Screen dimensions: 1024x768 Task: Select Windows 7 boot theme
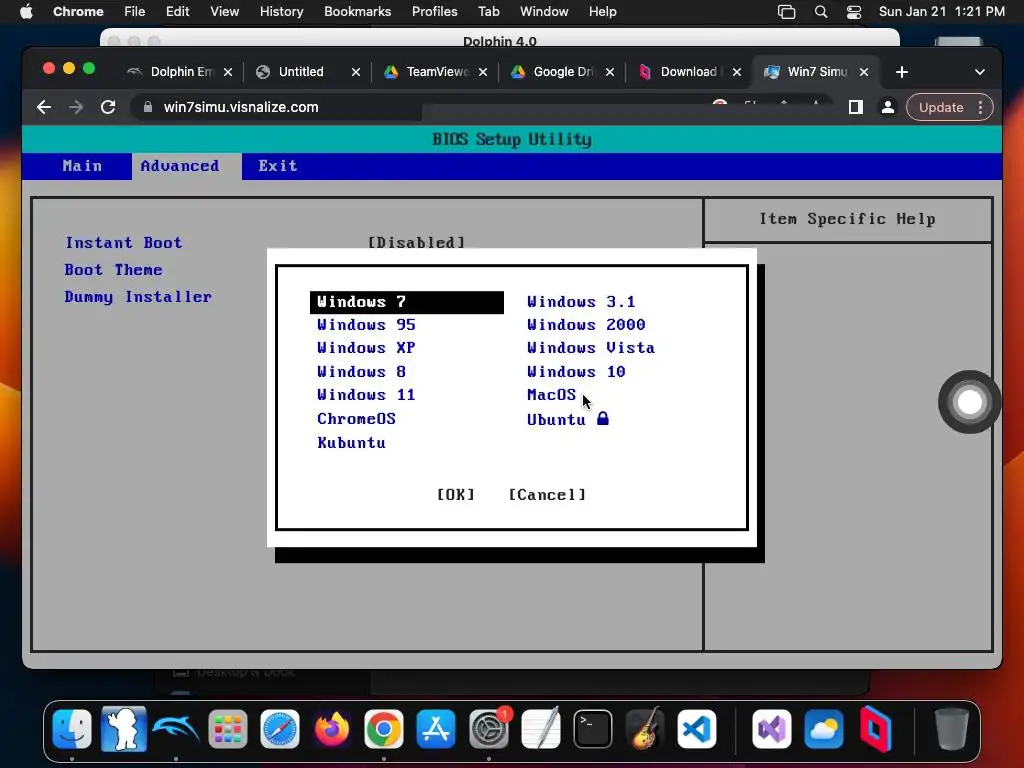pos(407,302)
